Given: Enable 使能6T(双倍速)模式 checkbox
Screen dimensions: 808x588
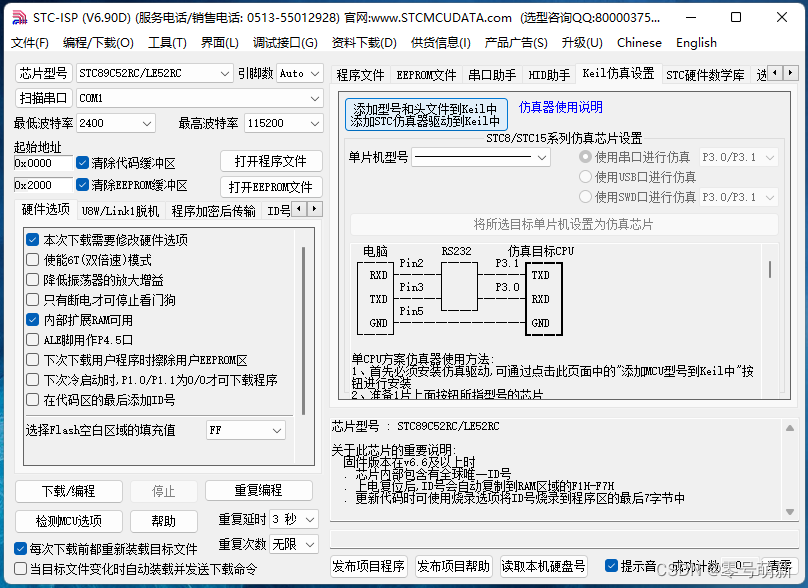Looking at the screenshot, I should click(x=32, y=260).
